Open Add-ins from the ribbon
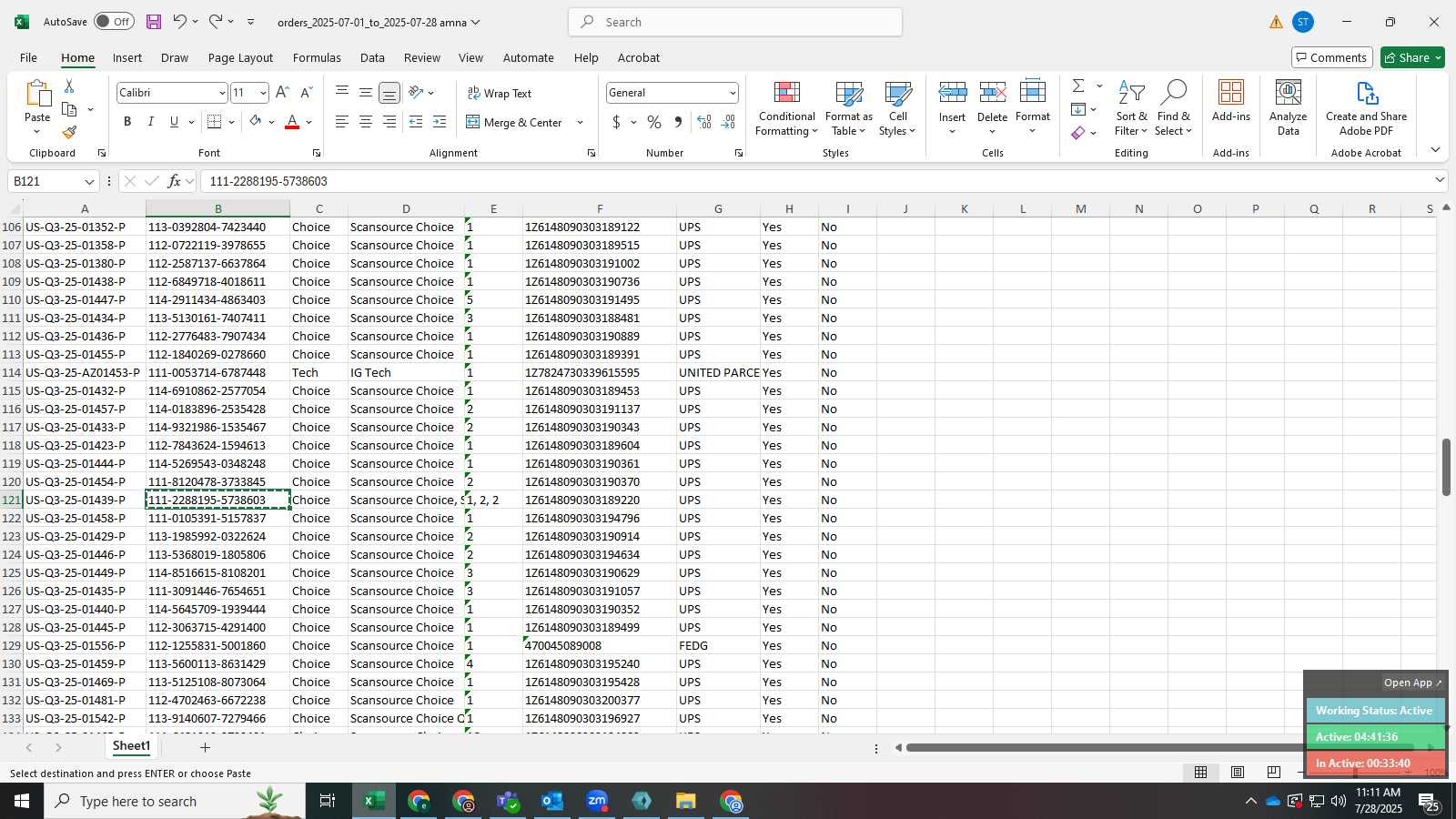 pos(1231,101)
